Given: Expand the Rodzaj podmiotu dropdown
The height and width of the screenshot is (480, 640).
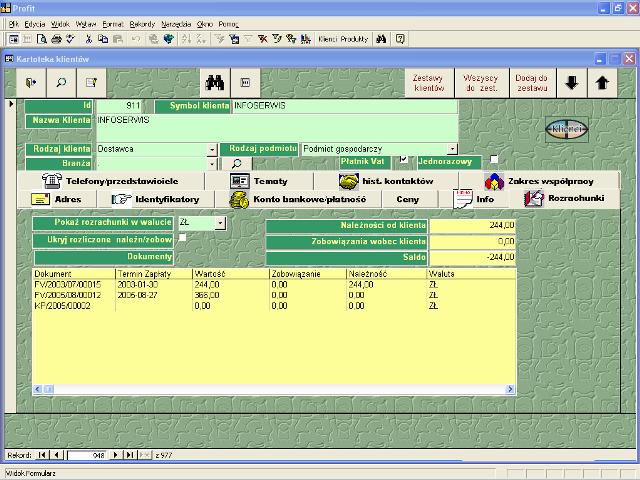Looking at the screenshot, I should 452,149.
